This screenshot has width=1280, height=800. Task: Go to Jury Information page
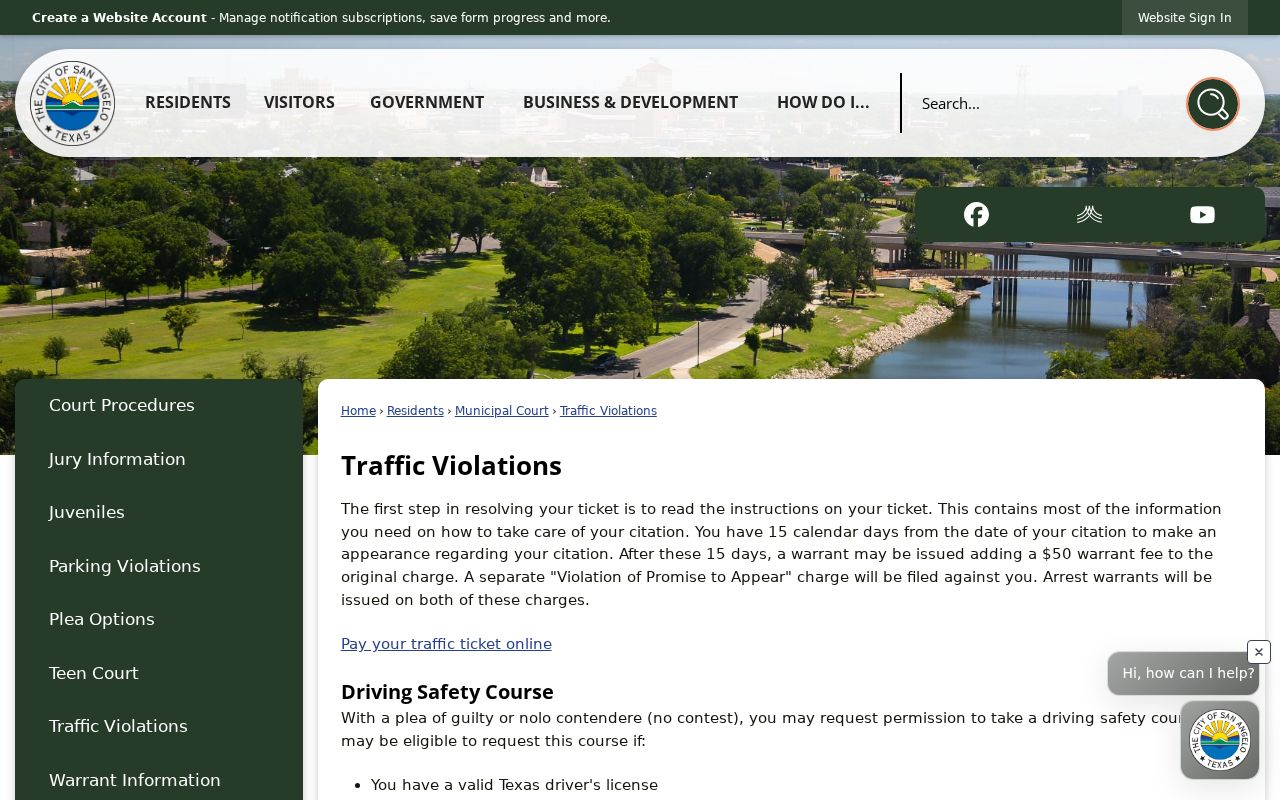[159, 459]
